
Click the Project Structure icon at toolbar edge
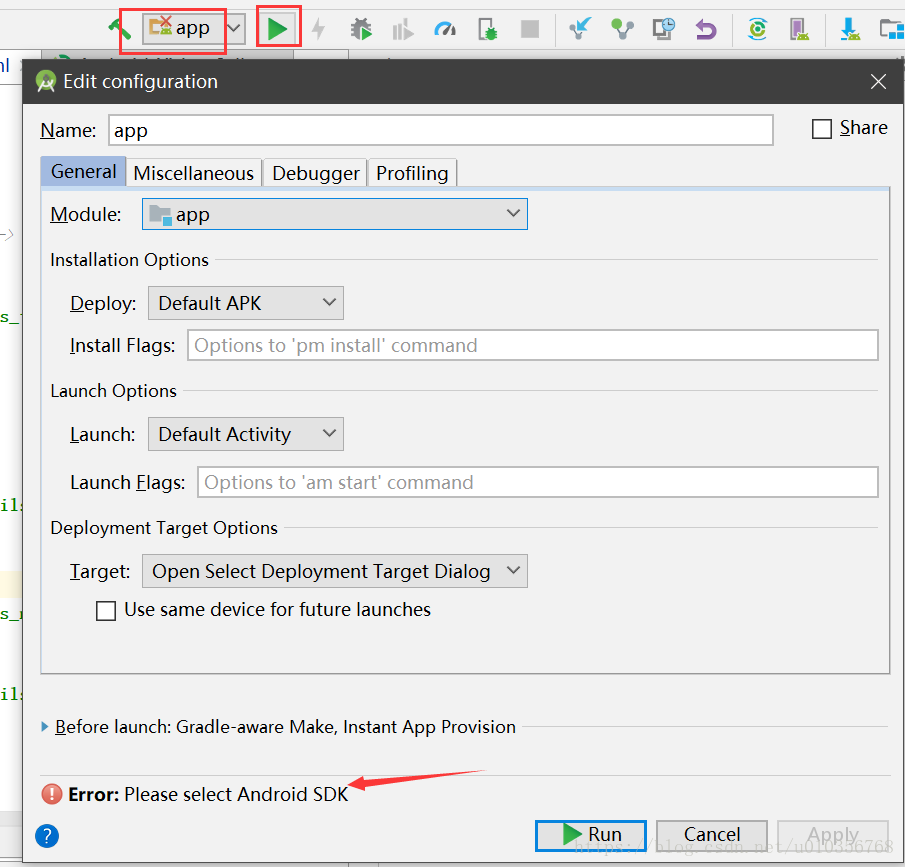892,28
